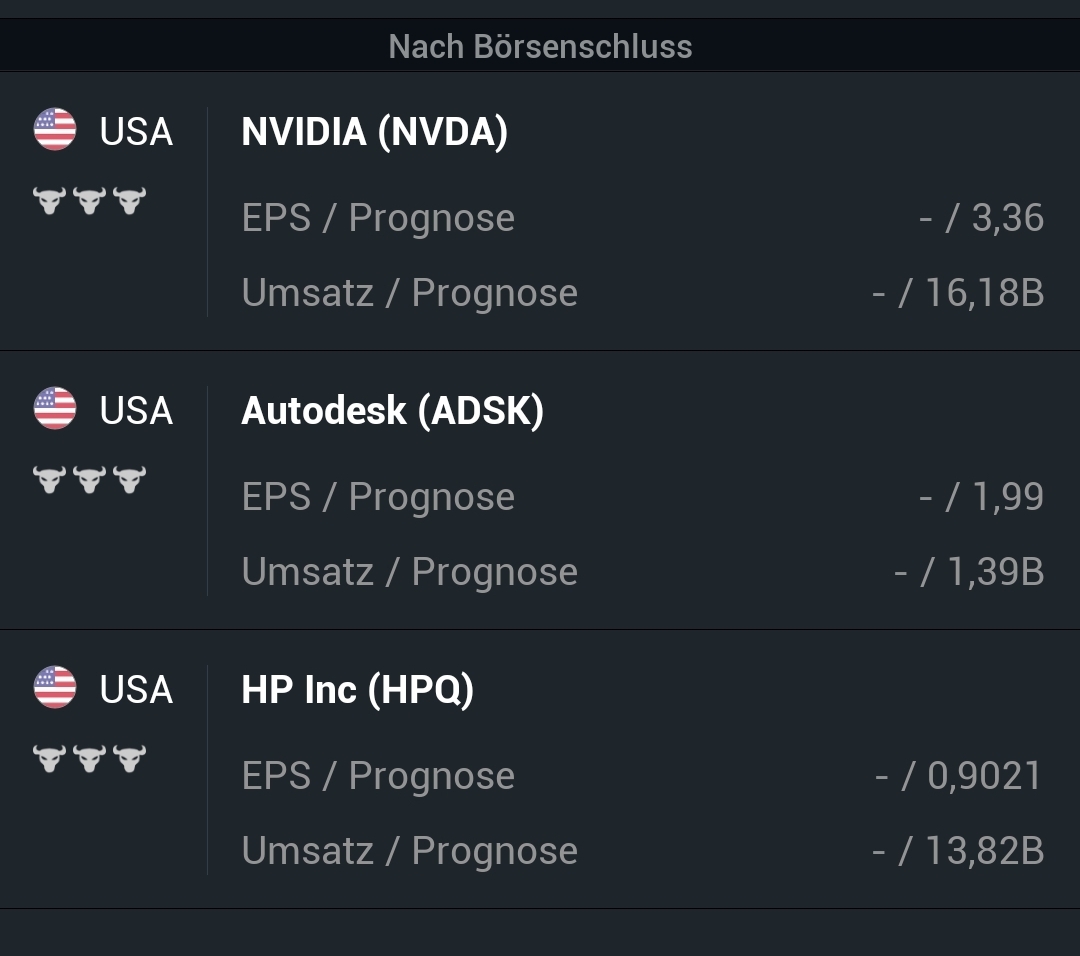Click the USA country label in the Autodesk row
1080x956 pixels.
click(136, 411)
